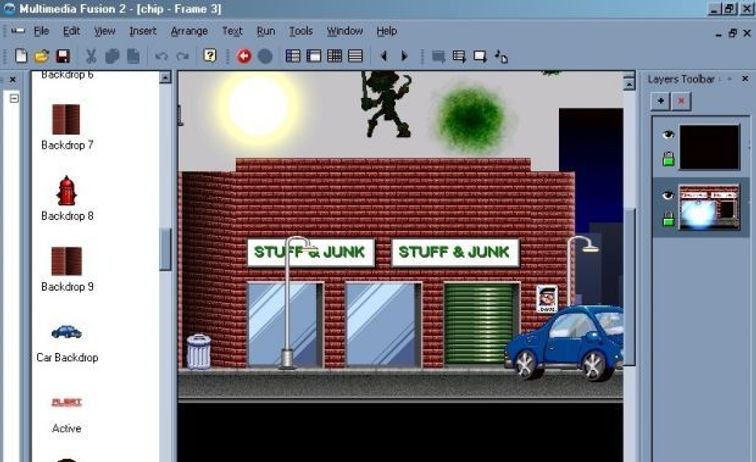Click the Cut scissors icon
The height and width of the screenshot is (462, 756).
click(91, 56)
